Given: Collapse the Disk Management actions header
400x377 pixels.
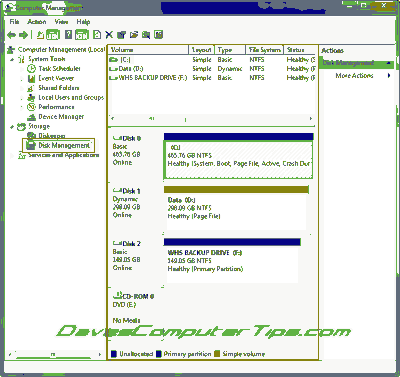Looking at the screenshot, I should (x=389, y=63).
